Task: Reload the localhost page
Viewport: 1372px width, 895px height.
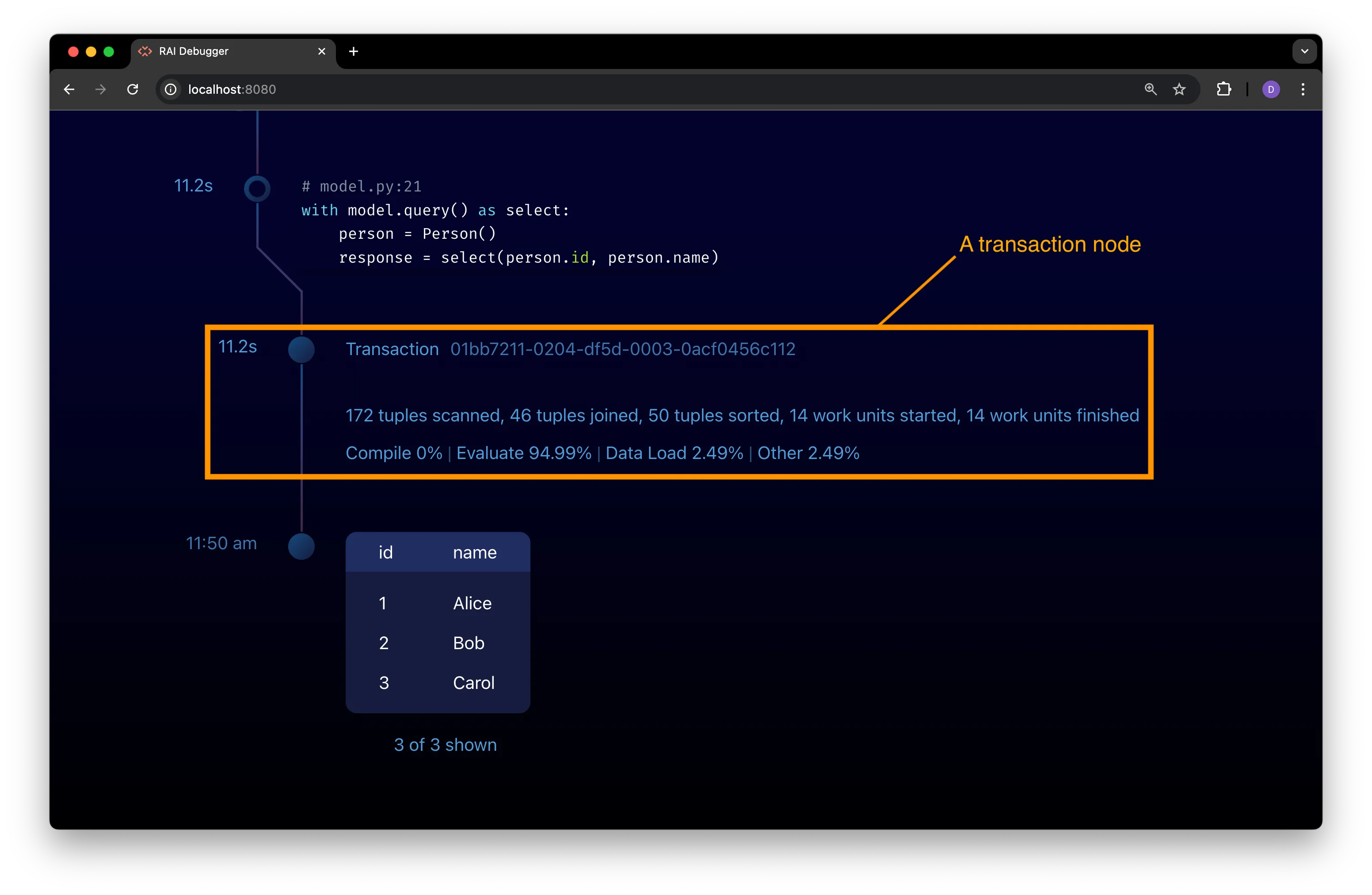Action: [133, 89]
